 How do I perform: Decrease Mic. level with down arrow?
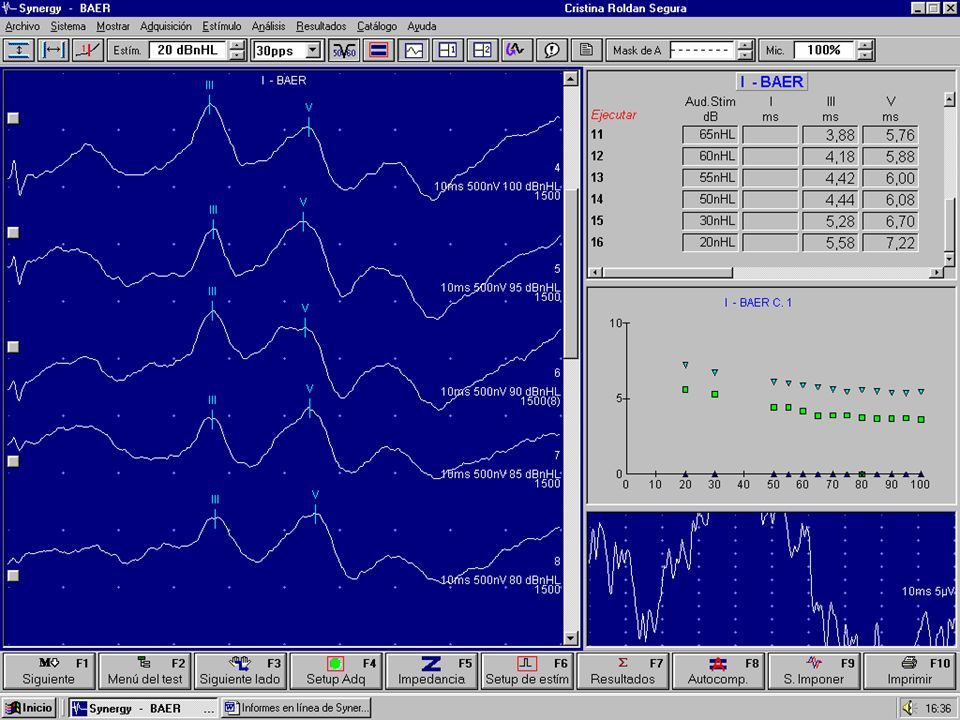tap(864, 55)
